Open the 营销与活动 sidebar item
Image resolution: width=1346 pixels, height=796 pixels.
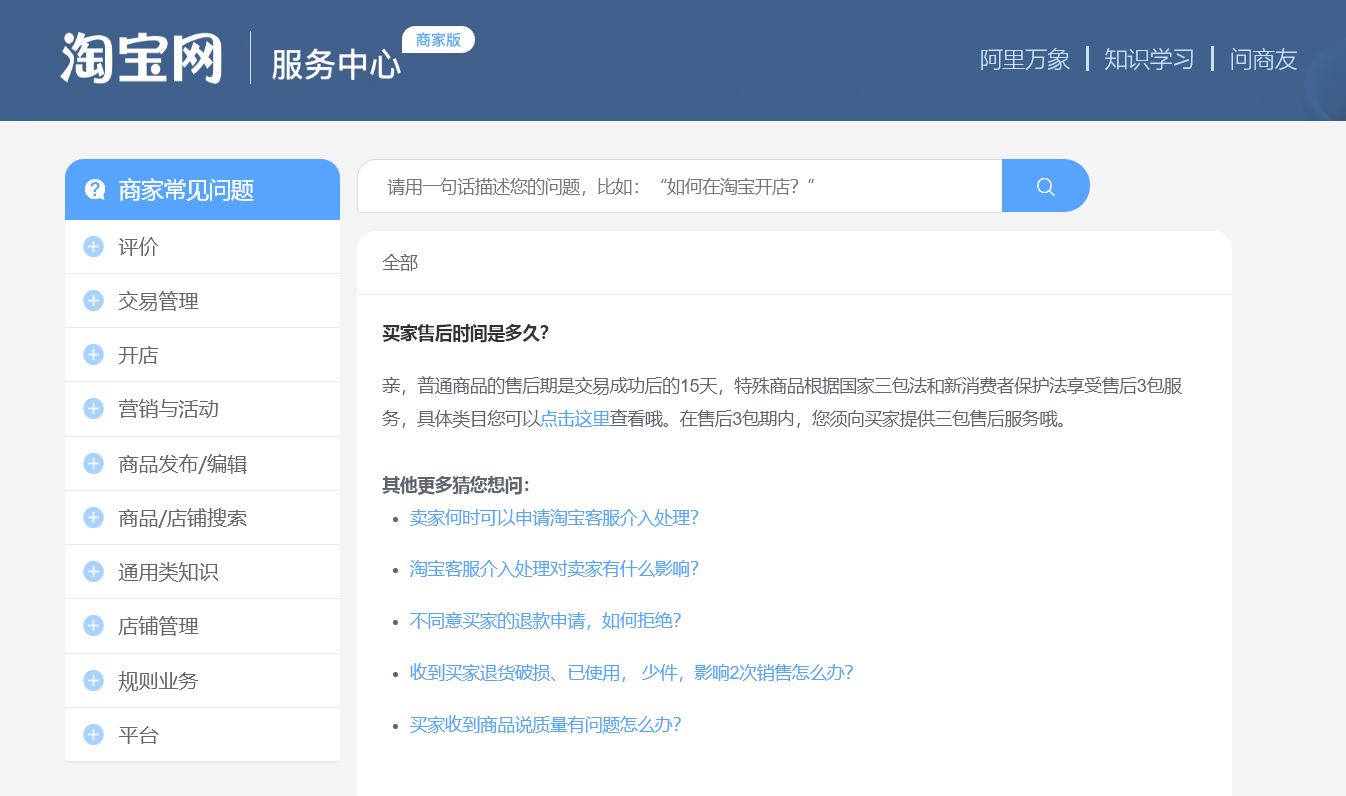click(x=202, y=409)
